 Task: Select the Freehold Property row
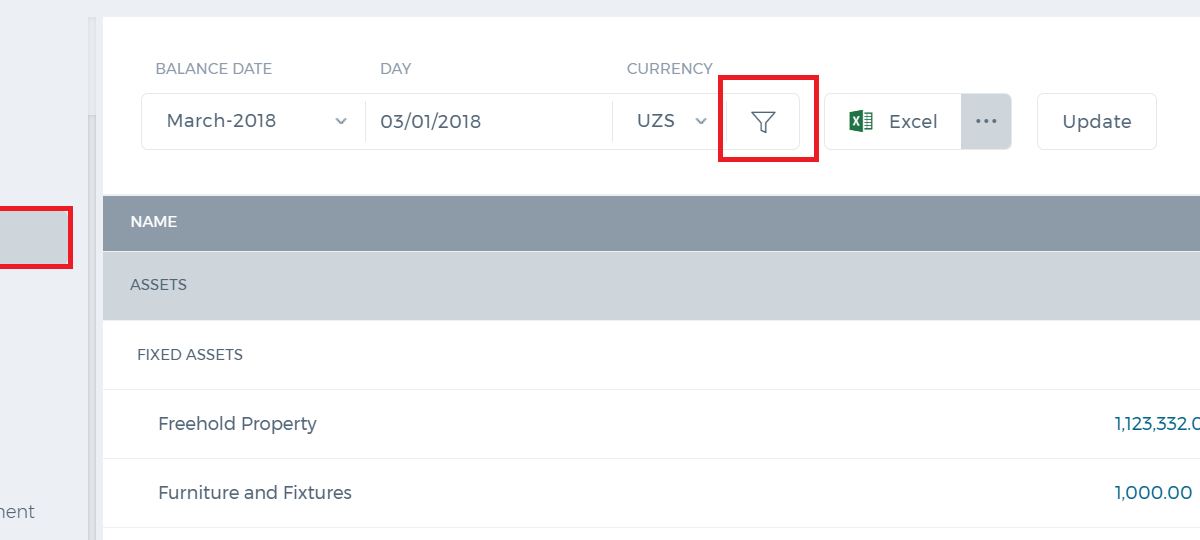pos(651,424)
